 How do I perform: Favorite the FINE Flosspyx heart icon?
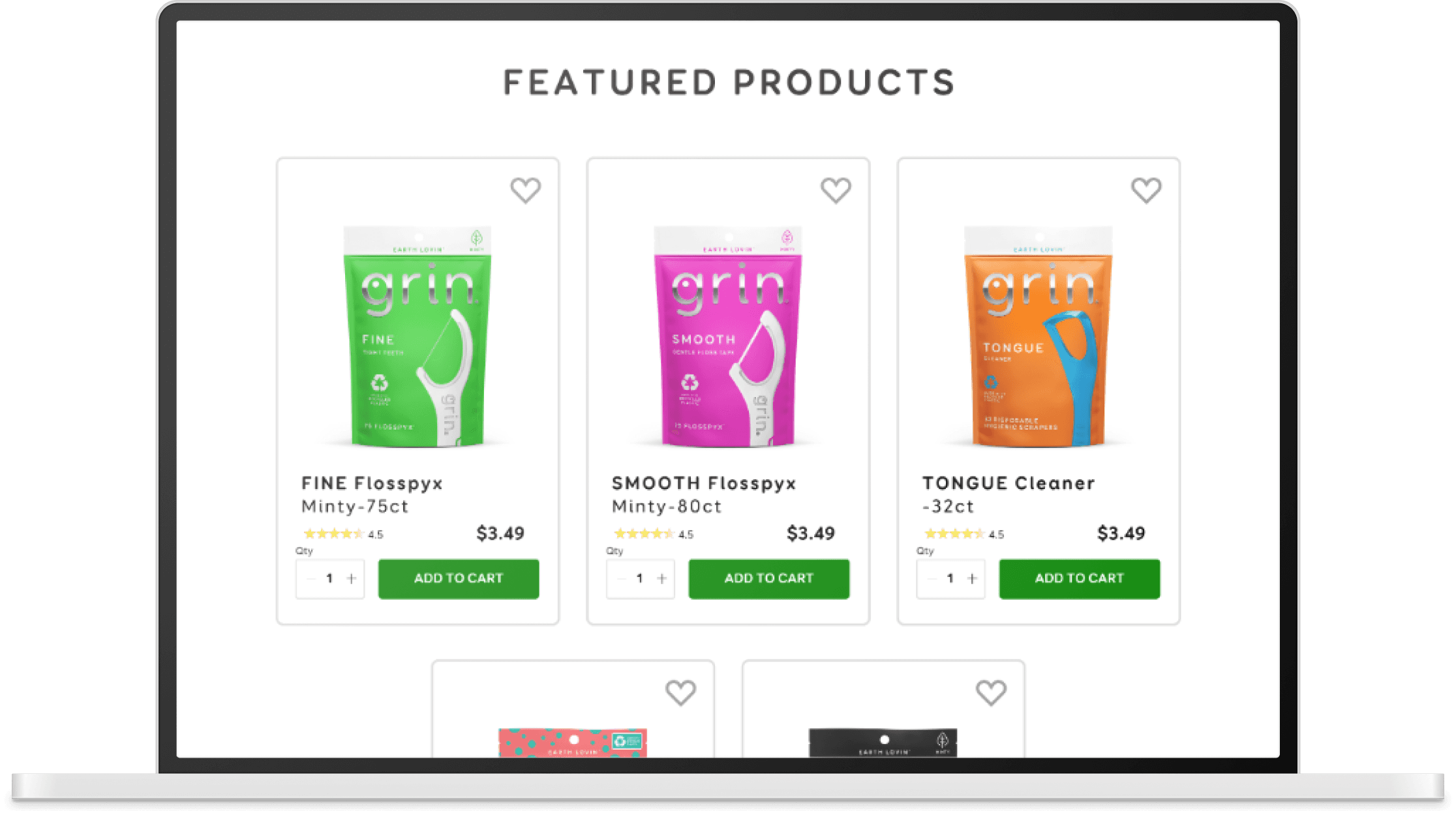click(525, 190)
